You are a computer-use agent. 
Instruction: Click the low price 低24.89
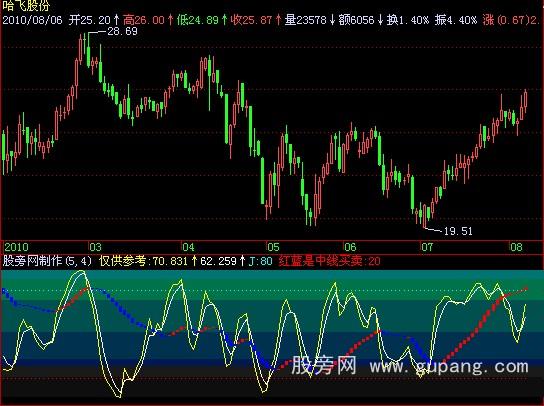197,20
